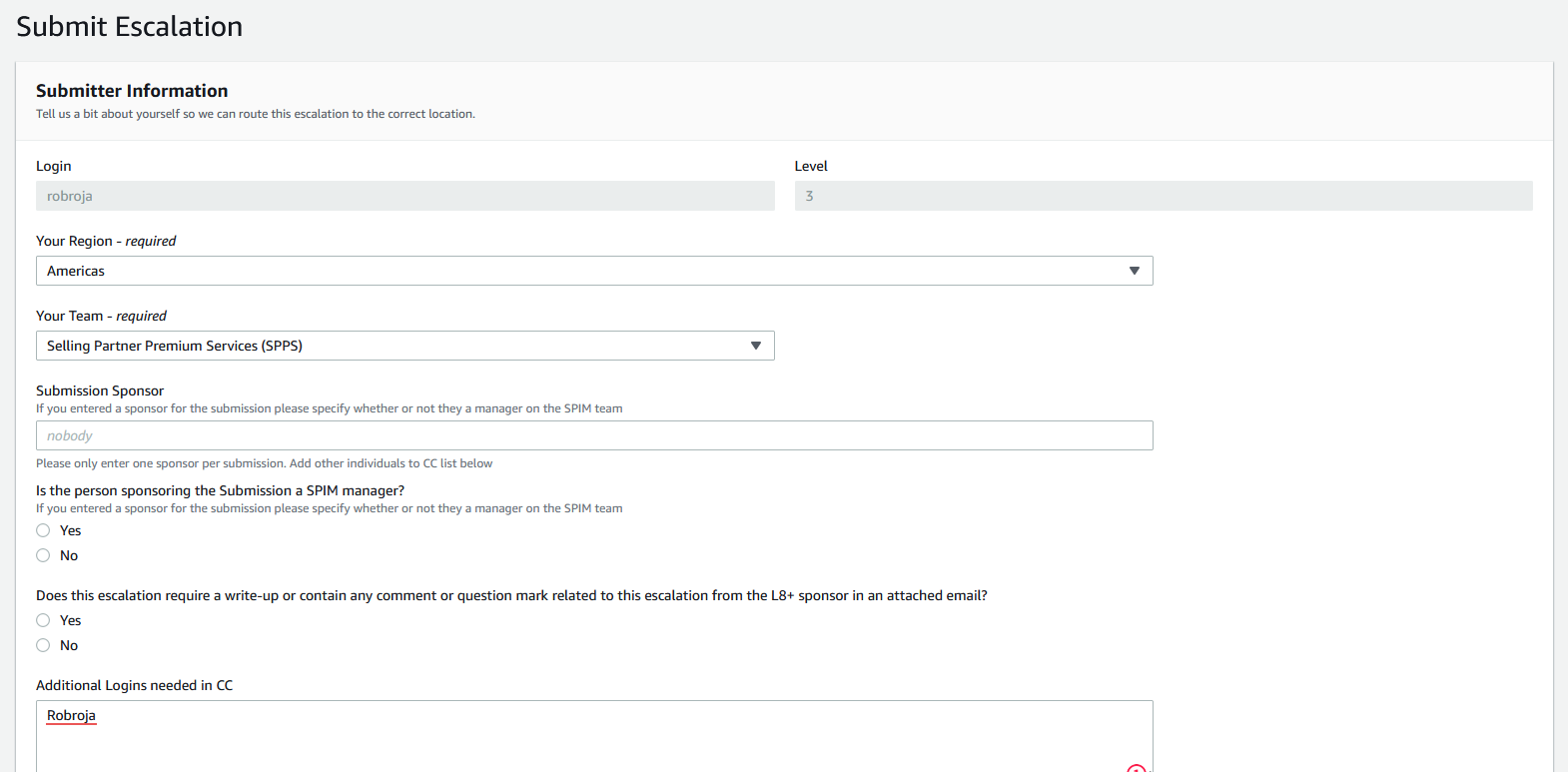This screenshot has height=772, width=1568.
Task: Click the 'Tell us a bit about yourself' description
Action: 256,114
